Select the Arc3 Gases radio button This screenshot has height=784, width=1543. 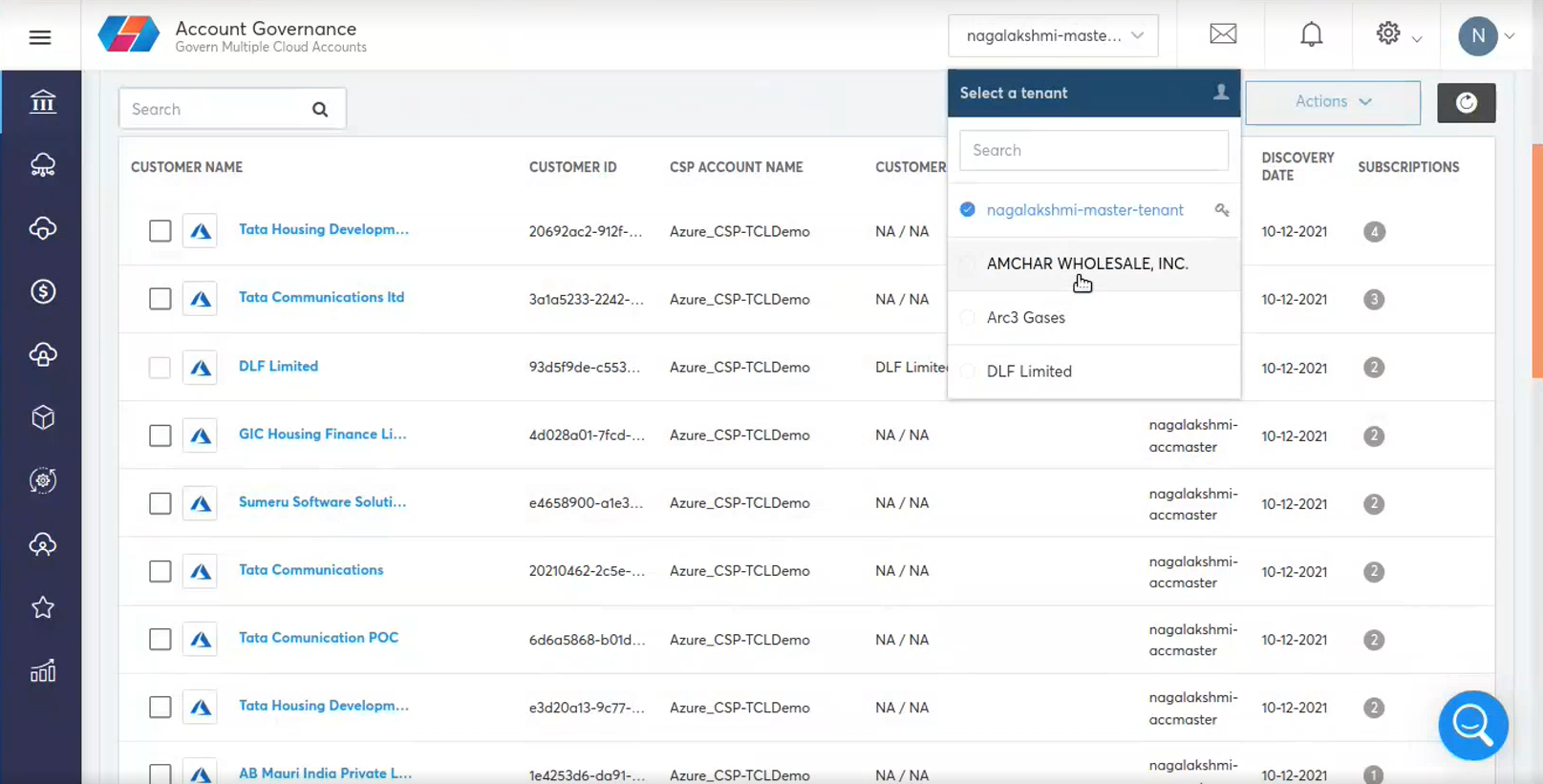click(968, 317)
